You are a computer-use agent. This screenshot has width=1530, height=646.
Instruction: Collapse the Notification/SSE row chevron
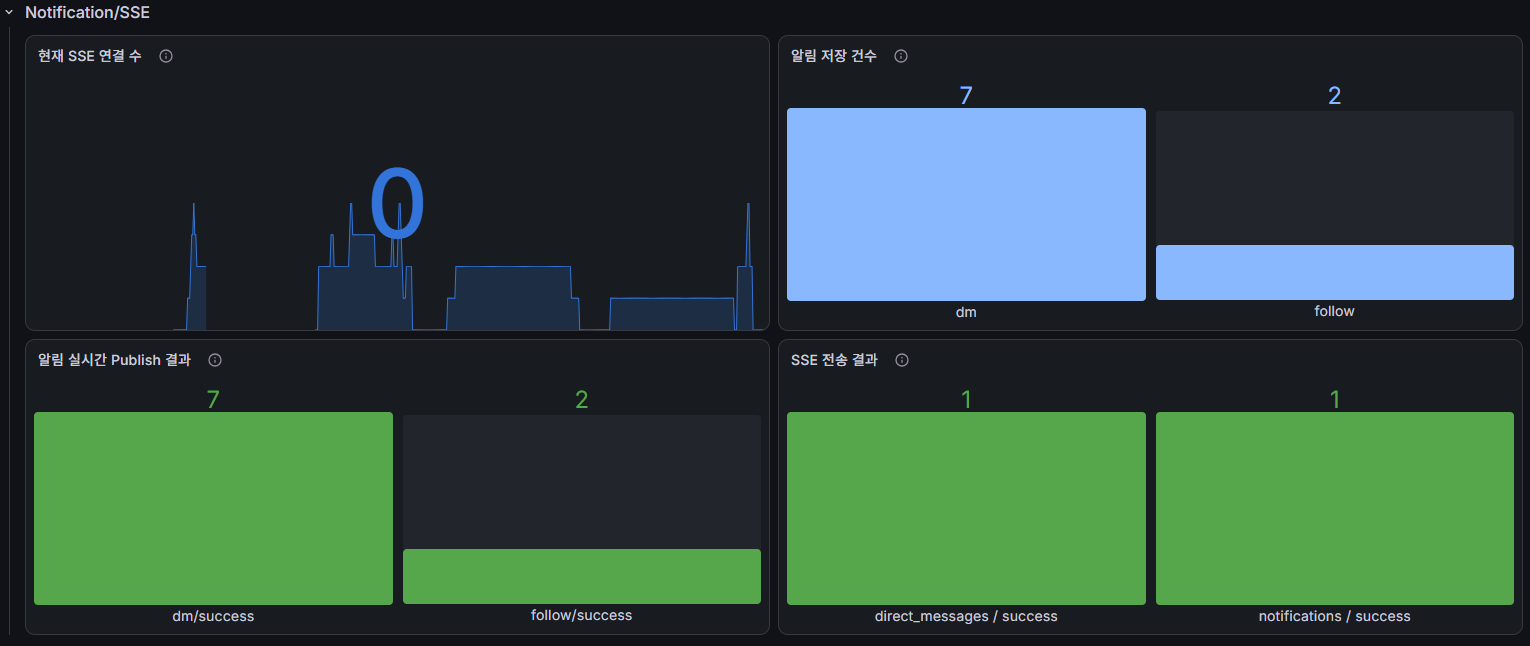coord(9,13)
